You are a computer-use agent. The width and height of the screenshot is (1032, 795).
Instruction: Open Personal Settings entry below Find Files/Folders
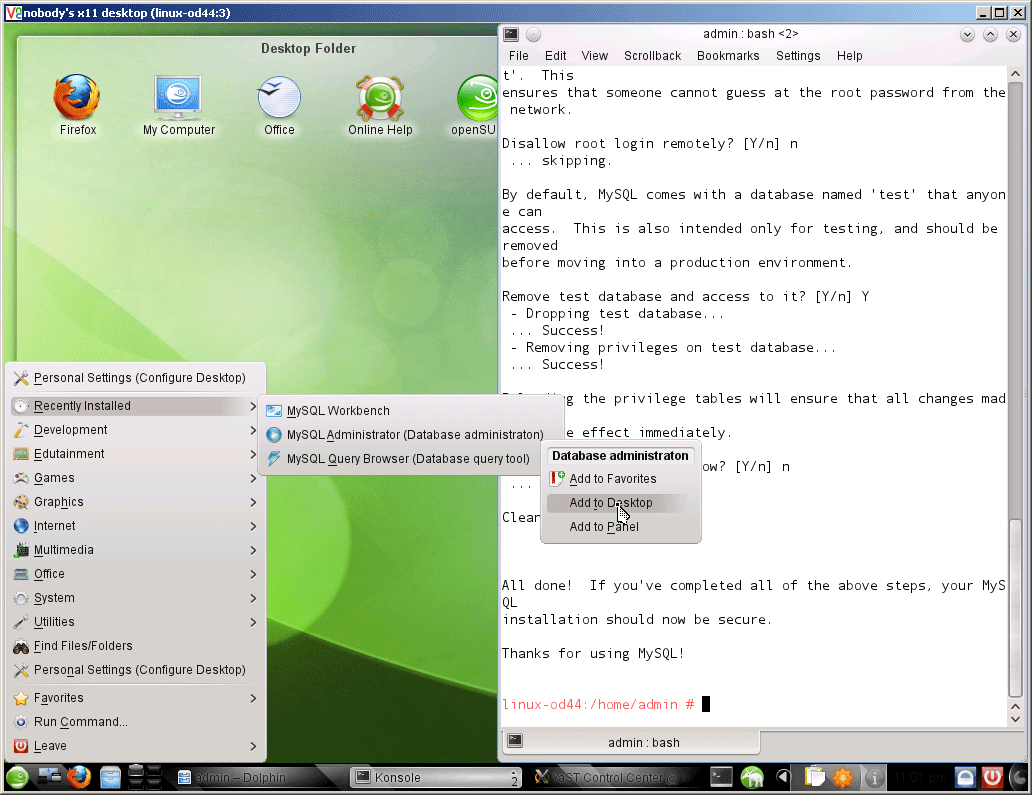(135, 670)
